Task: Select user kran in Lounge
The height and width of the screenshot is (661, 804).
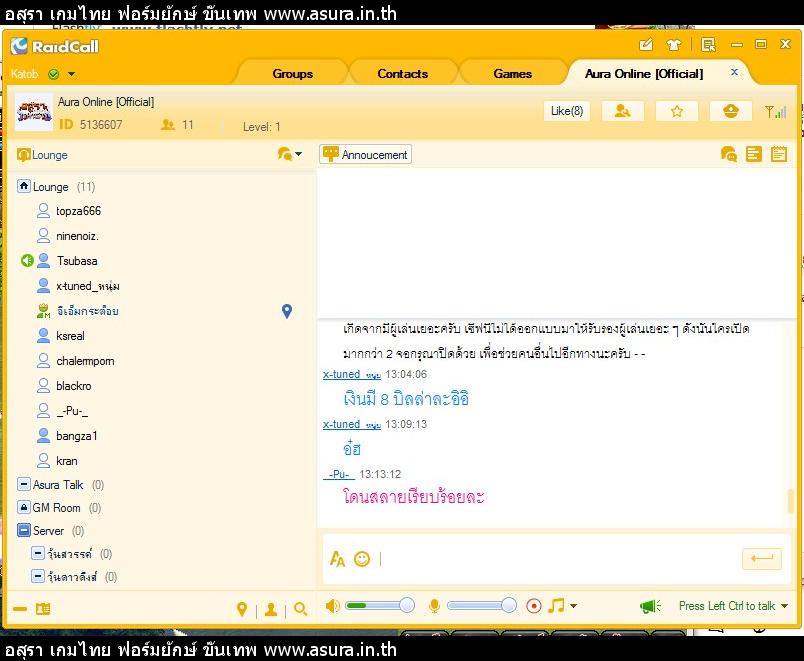Action: tap(67, 461)
